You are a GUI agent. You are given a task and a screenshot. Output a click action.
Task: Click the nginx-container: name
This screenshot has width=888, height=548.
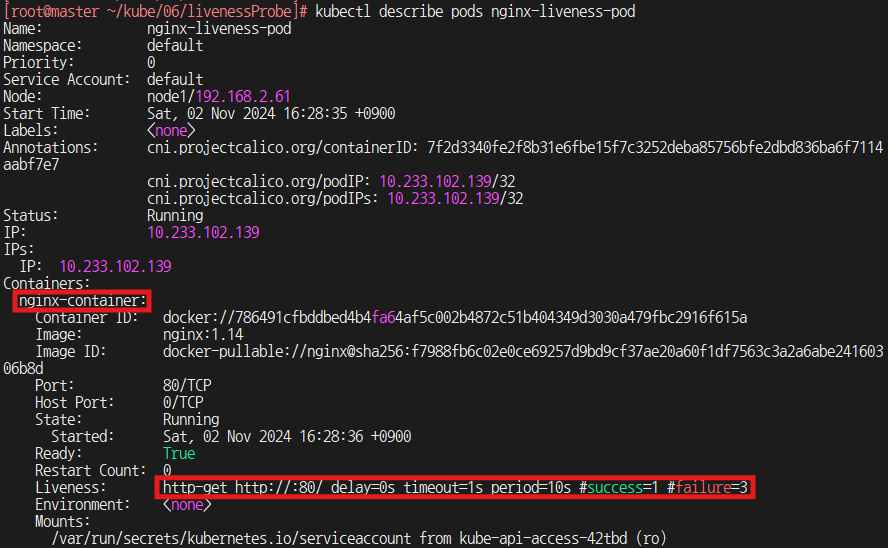83,301
